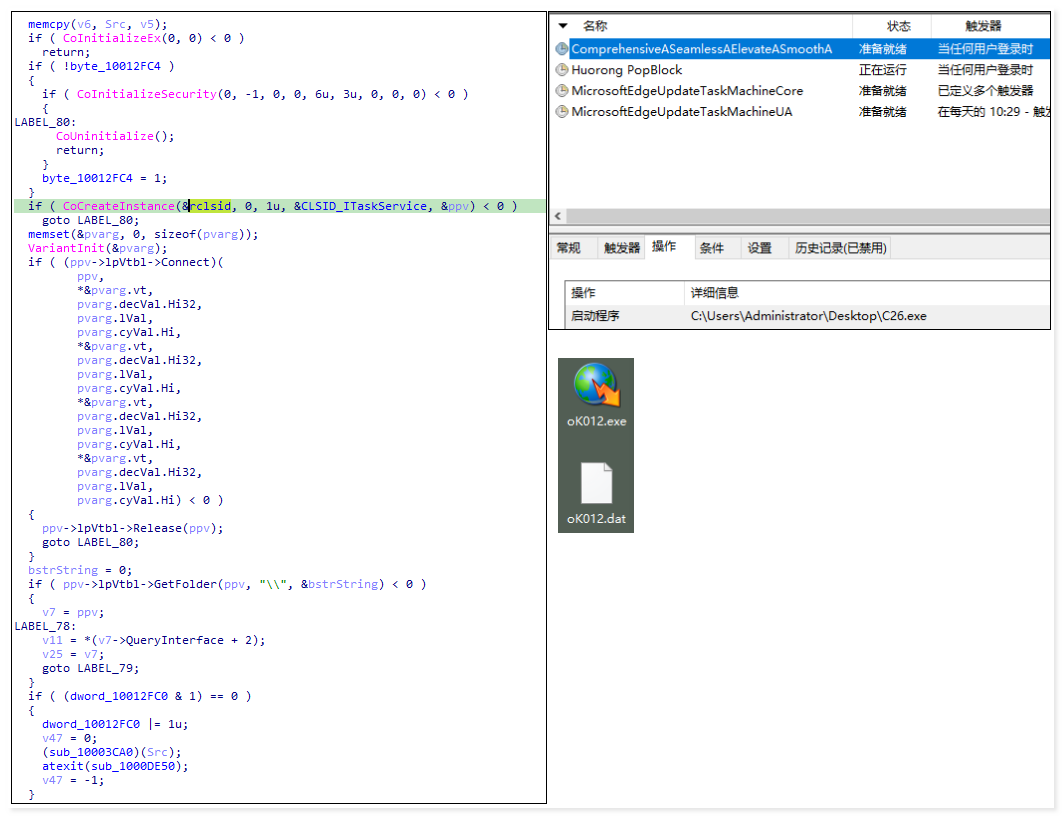This screenshot has height=816, width=1062.
Task: Open the oK012.exe globe icon
Action: pyautogui.click(x=596, y=386)
